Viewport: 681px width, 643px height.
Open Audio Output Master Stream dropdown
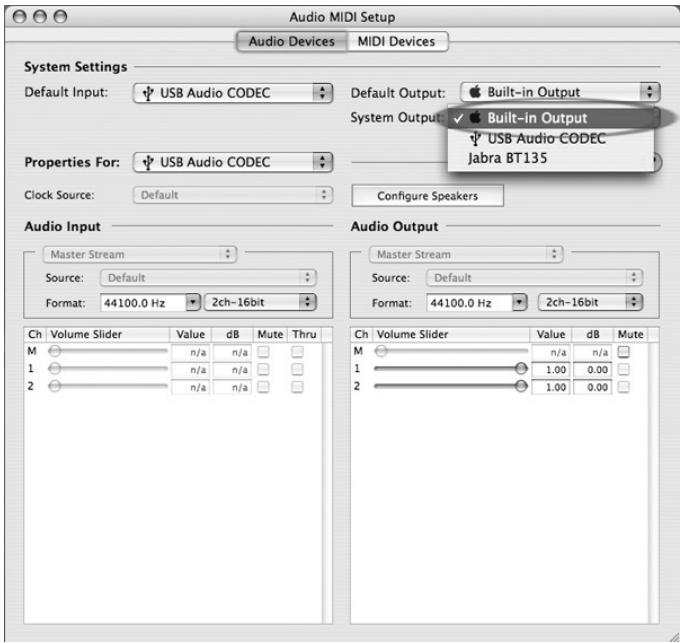466,254
